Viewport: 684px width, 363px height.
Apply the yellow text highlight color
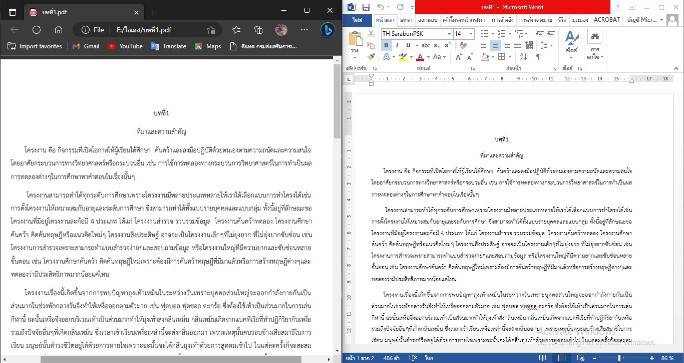click(404, 57)
